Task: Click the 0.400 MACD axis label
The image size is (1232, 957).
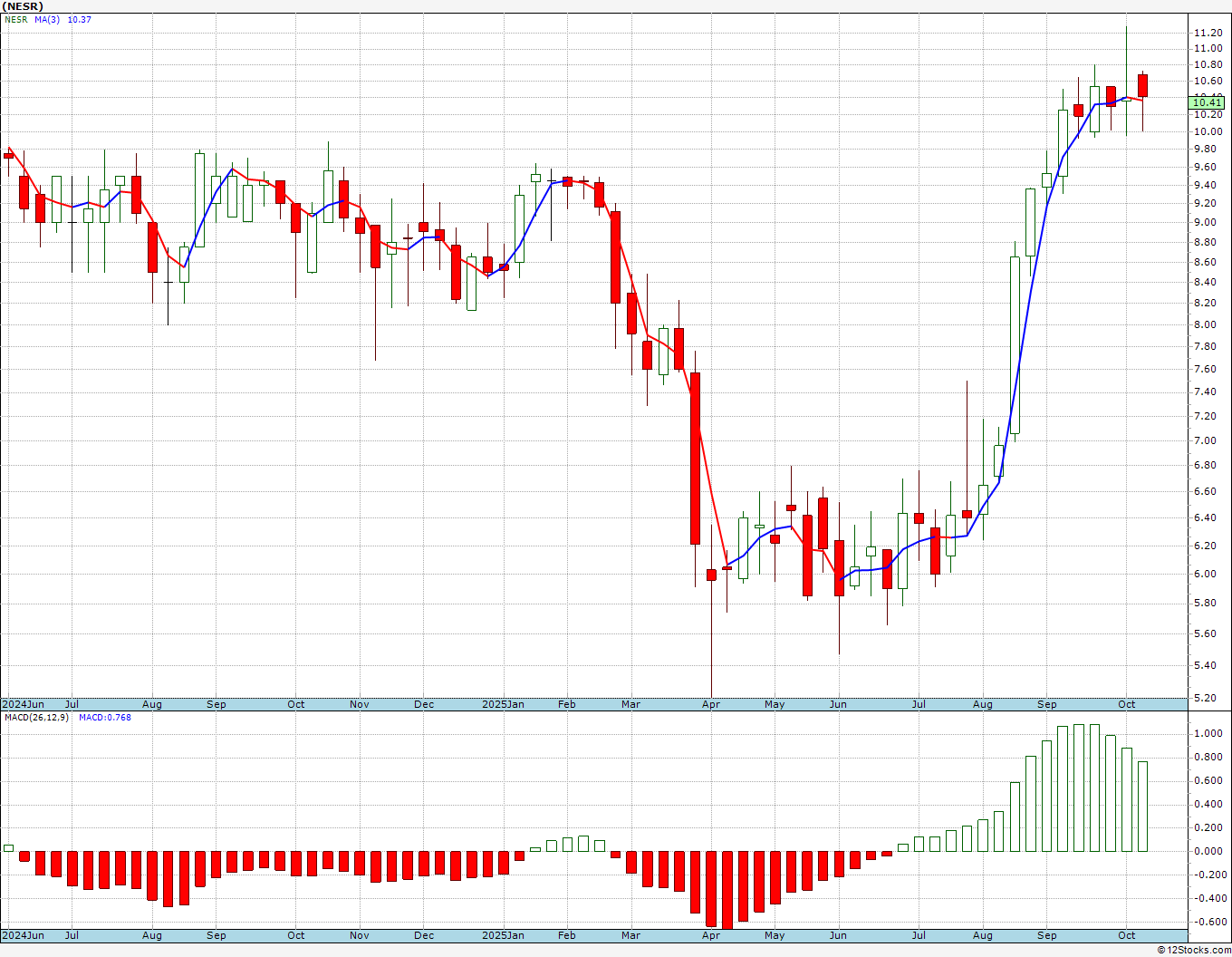Action: (1208, 804)
